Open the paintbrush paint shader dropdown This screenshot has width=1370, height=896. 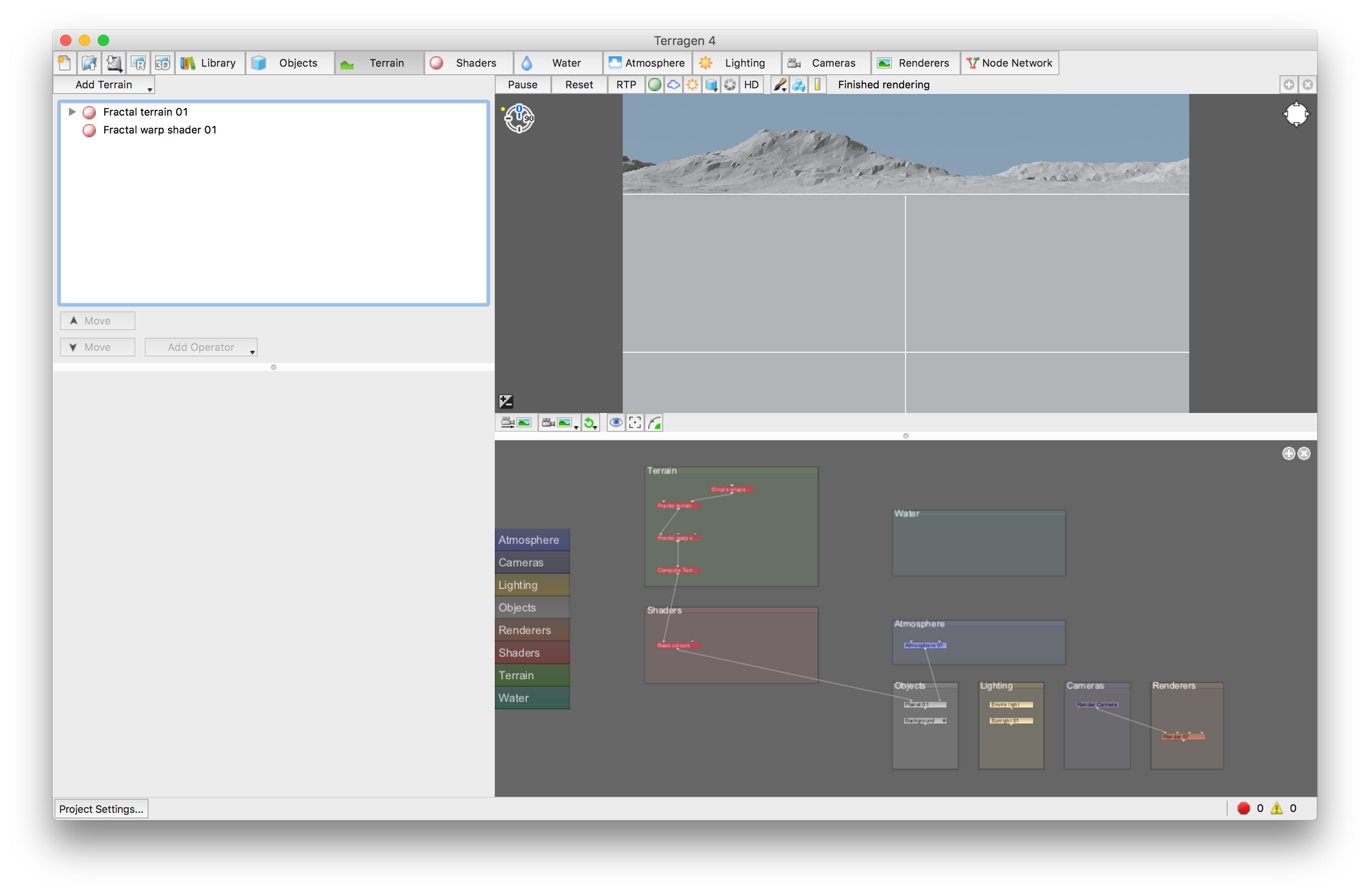(780, 85)
